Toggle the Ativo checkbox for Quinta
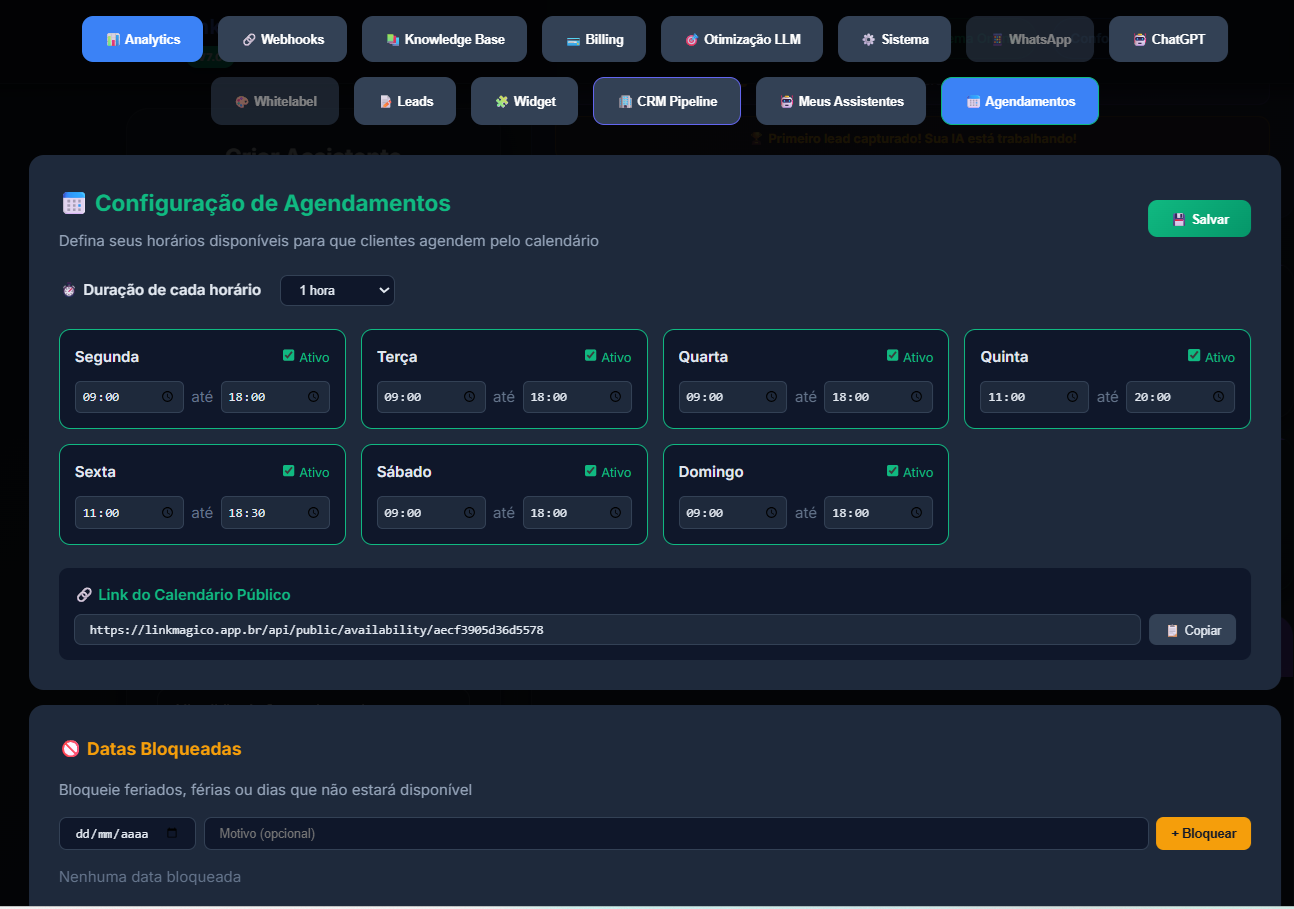The height and width of the screenshot is (909, 1294). coord(1194,356)
